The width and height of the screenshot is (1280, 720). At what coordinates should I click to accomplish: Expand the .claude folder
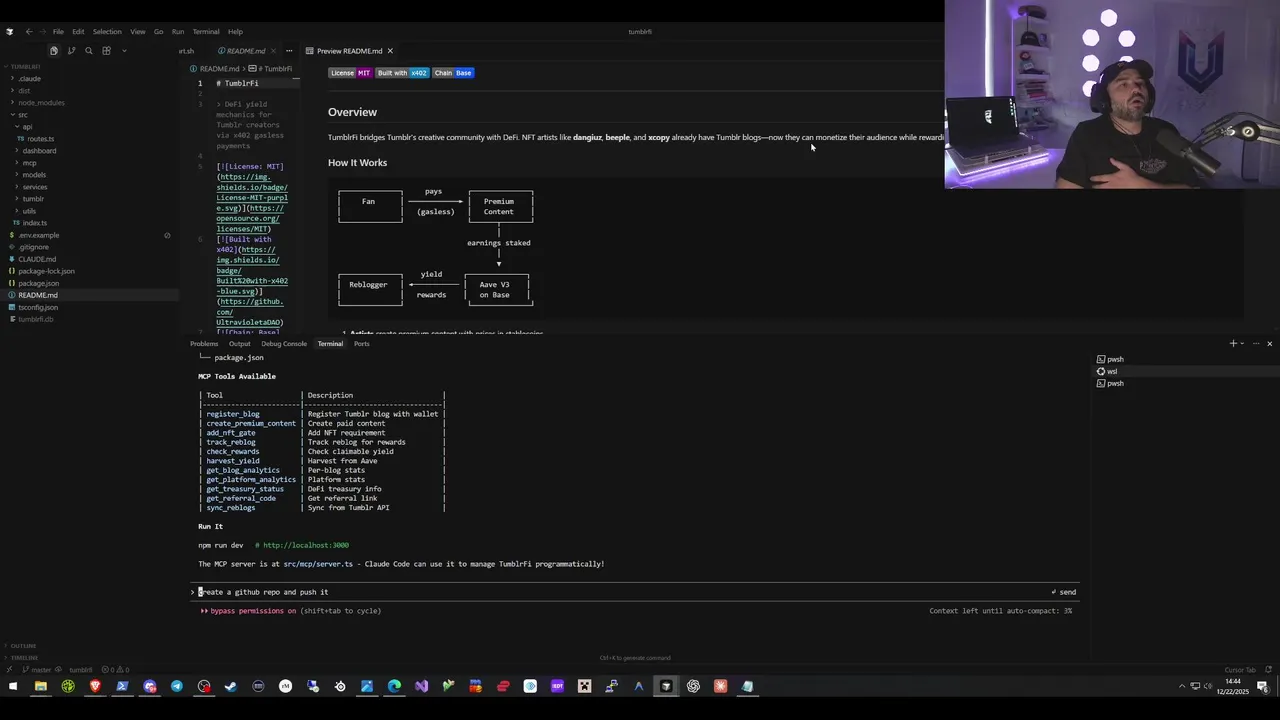pos(29,78)
